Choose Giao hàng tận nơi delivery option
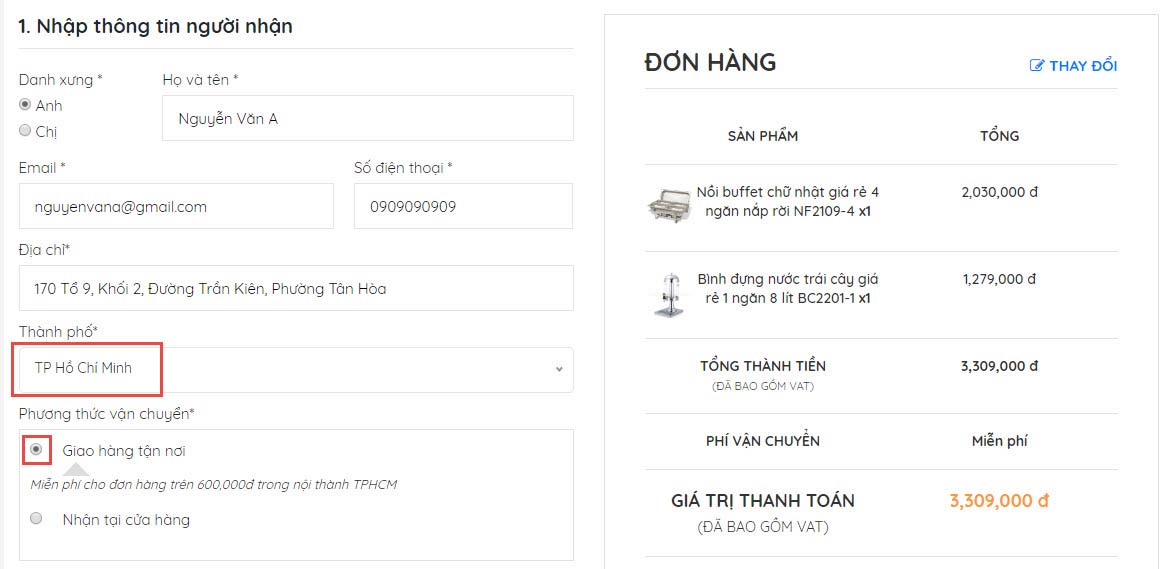 (x=37, y=450)
